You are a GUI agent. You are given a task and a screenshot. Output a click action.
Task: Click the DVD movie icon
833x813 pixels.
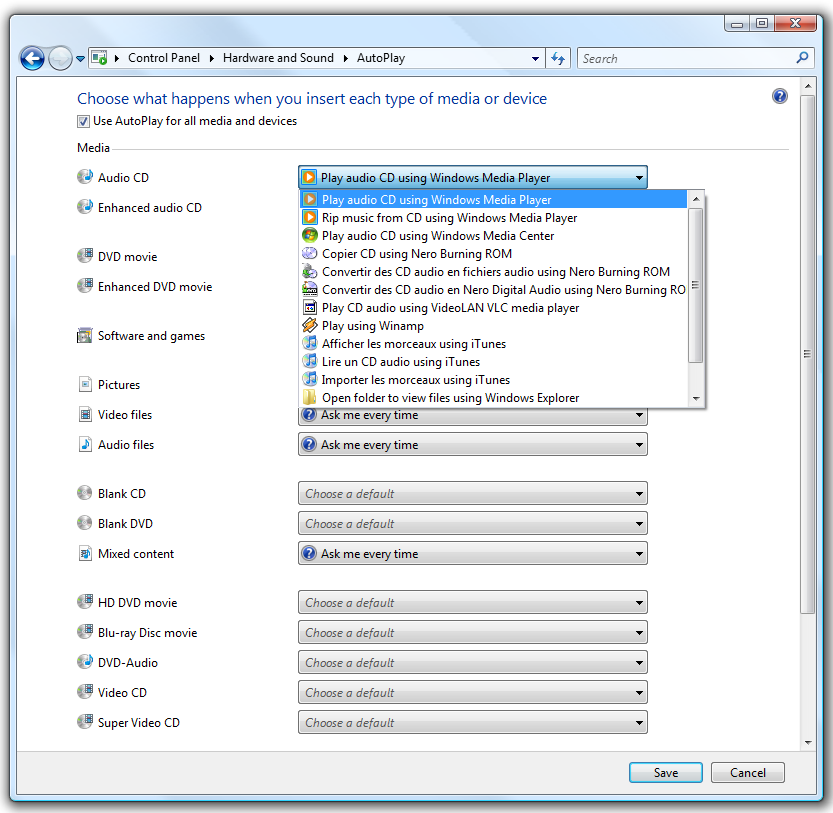click(85, 256)
